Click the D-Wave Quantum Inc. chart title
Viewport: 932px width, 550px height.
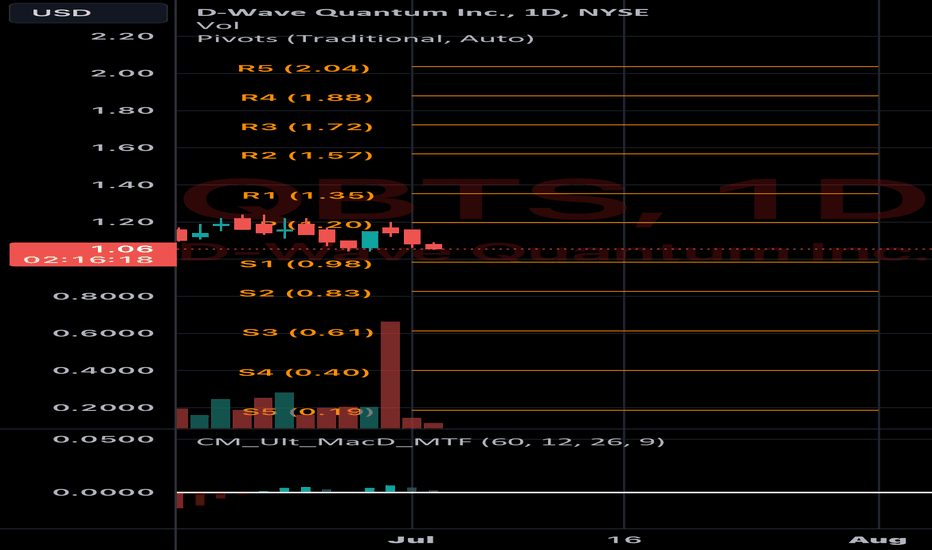coord(423,12)
